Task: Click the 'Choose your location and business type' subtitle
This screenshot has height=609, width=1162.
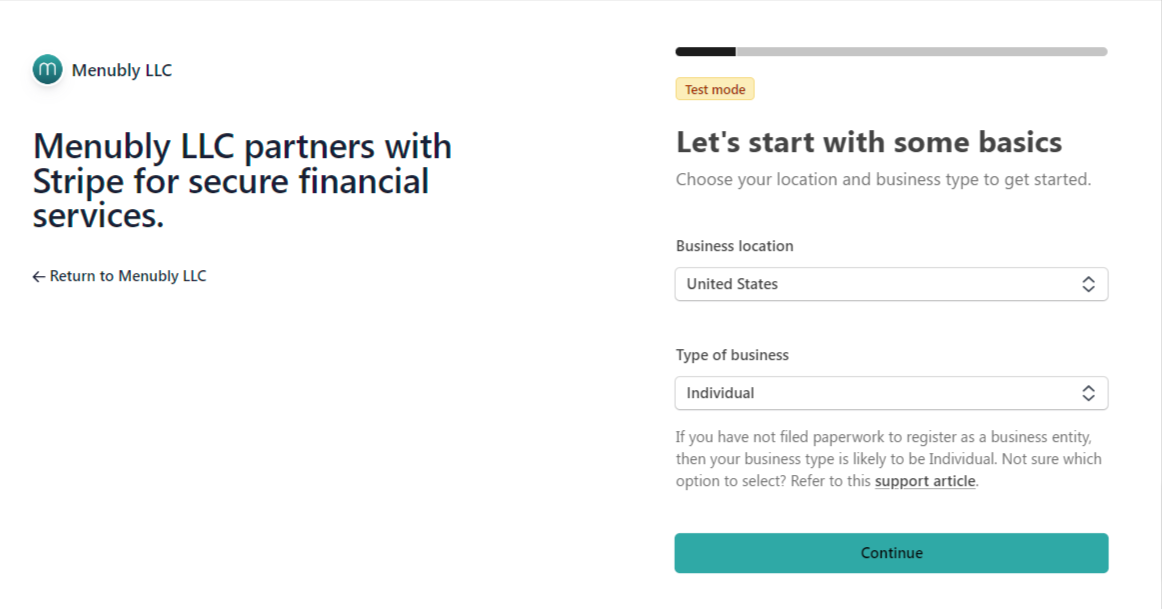Action: pos(883,180)
